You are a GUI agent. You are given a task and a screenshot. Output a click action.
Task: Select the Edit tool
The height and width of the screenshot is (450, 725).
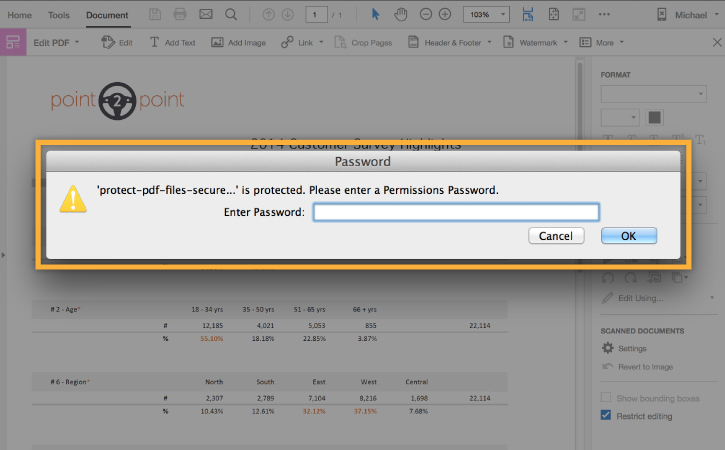pyautogui.click(x=117, y=43)
